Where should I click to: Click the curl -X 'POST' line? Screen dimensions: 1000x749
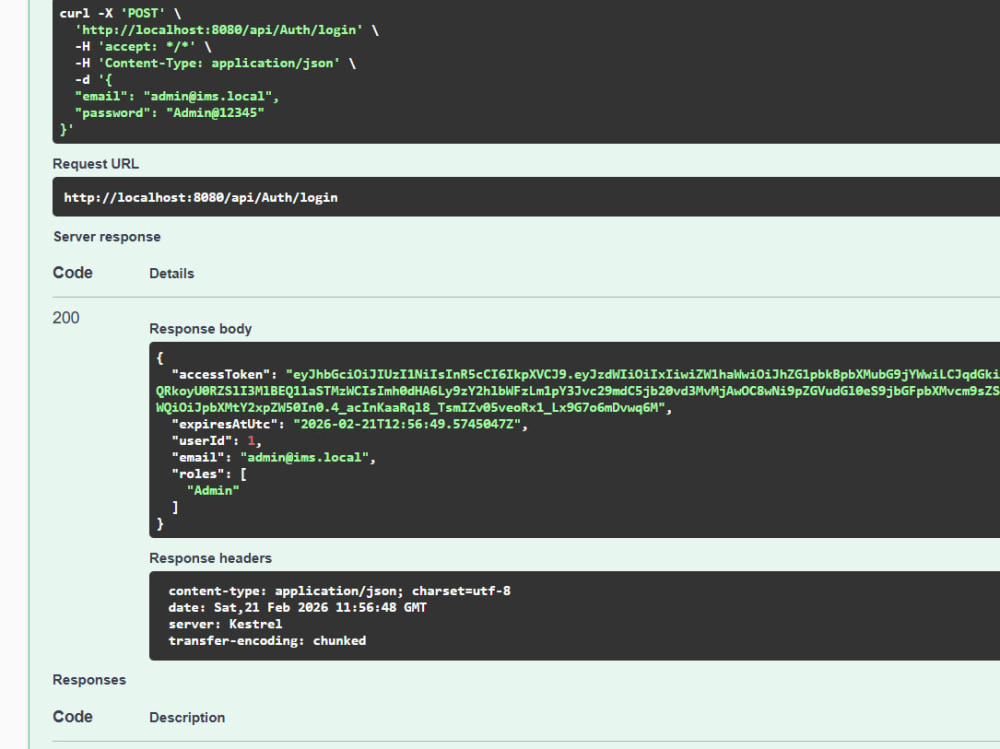(x=121, y=13)
